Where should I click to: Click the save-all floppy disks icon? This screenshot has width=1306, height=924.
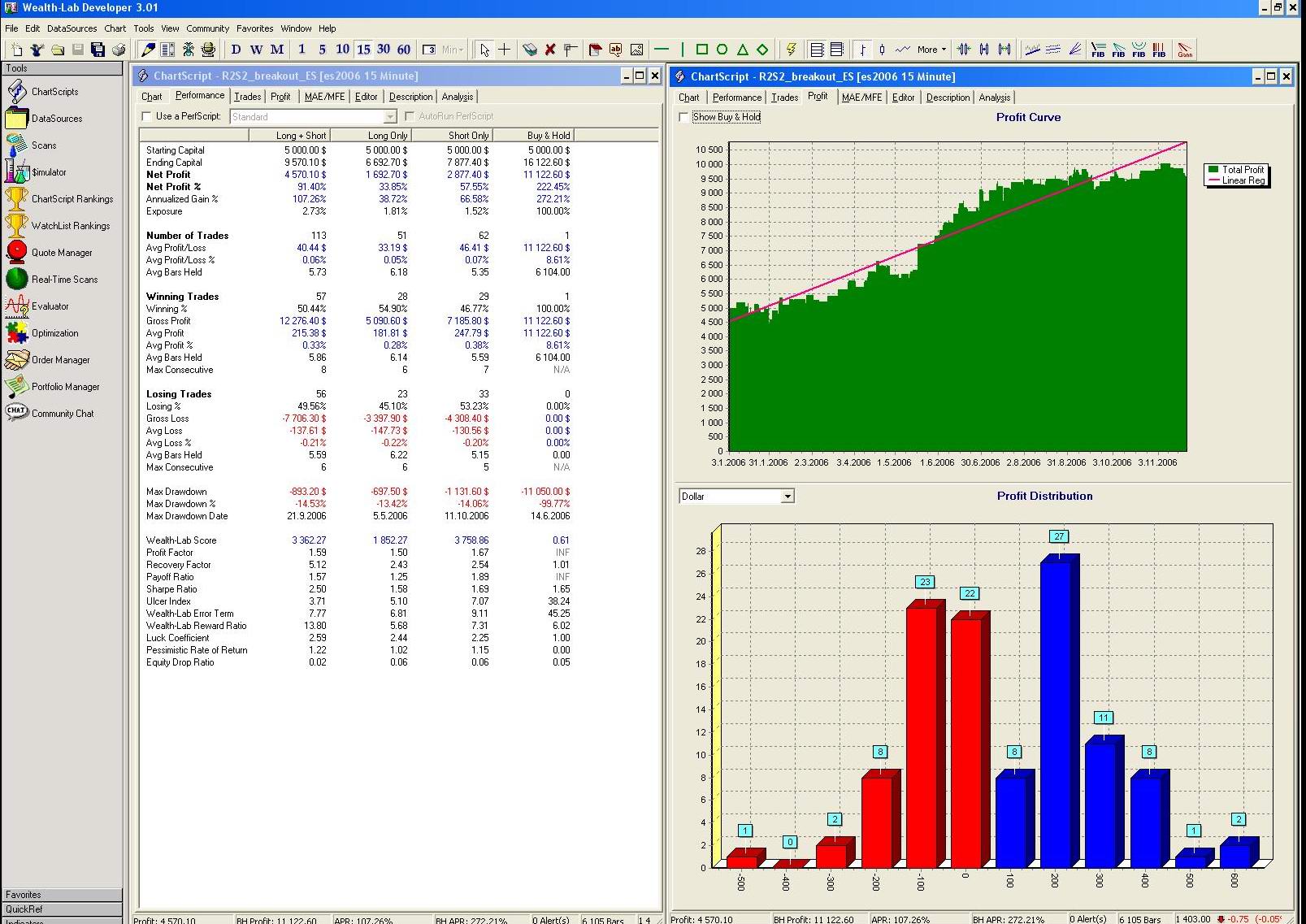(x=98, y=50)
